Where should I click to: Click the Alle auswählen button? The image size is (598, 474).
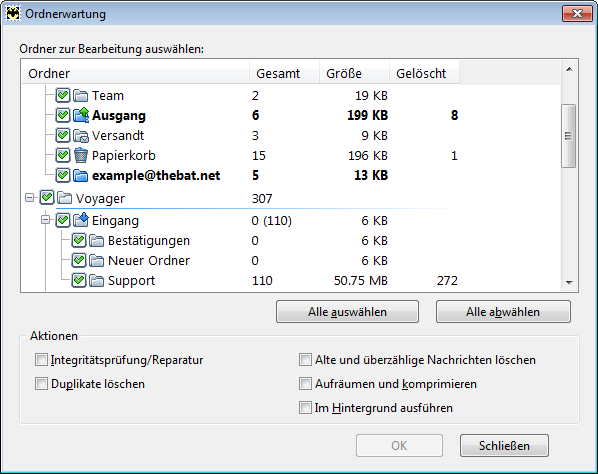[x=347, y=312]
